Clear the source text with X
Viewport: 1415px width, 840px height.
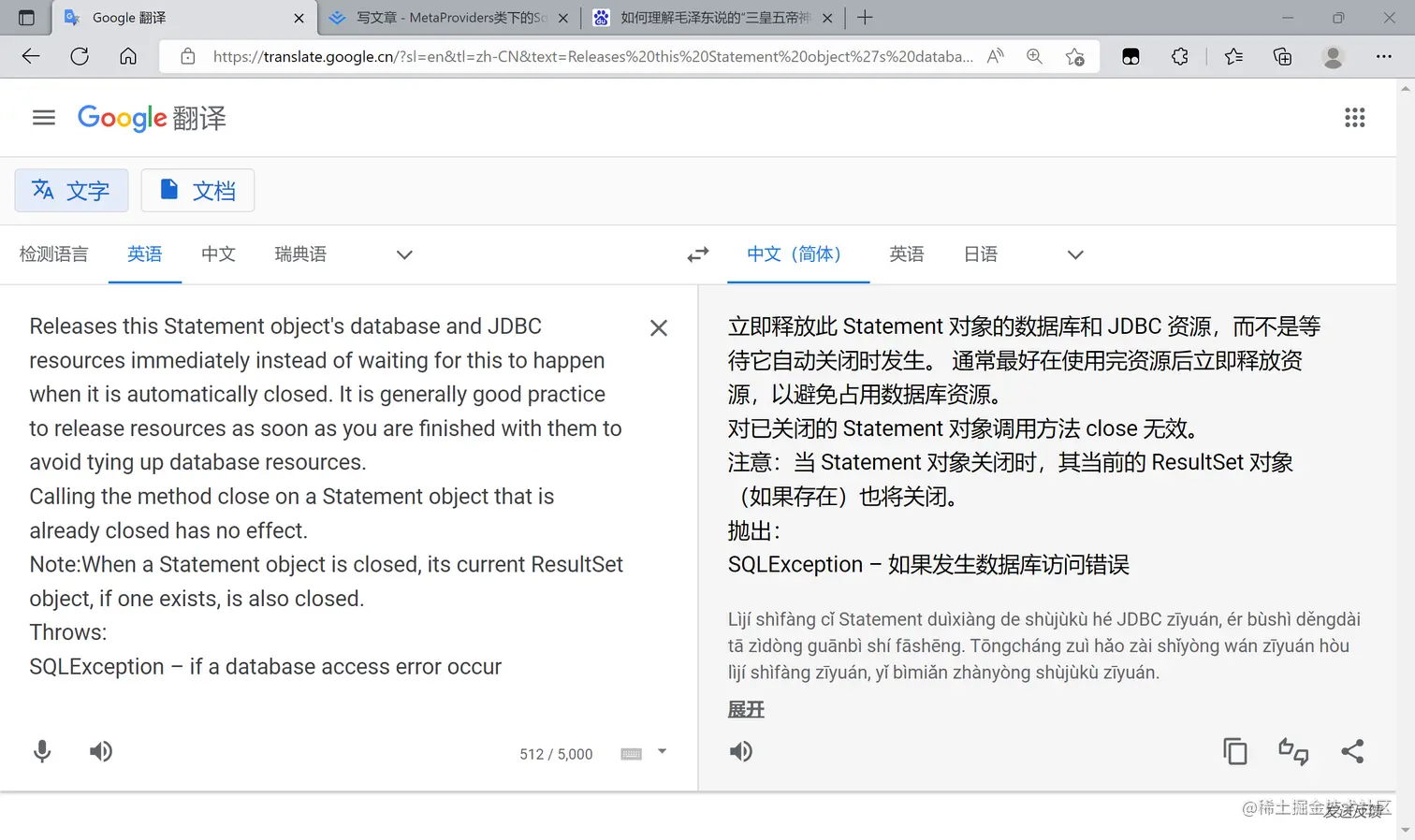[x=659, y=327]
